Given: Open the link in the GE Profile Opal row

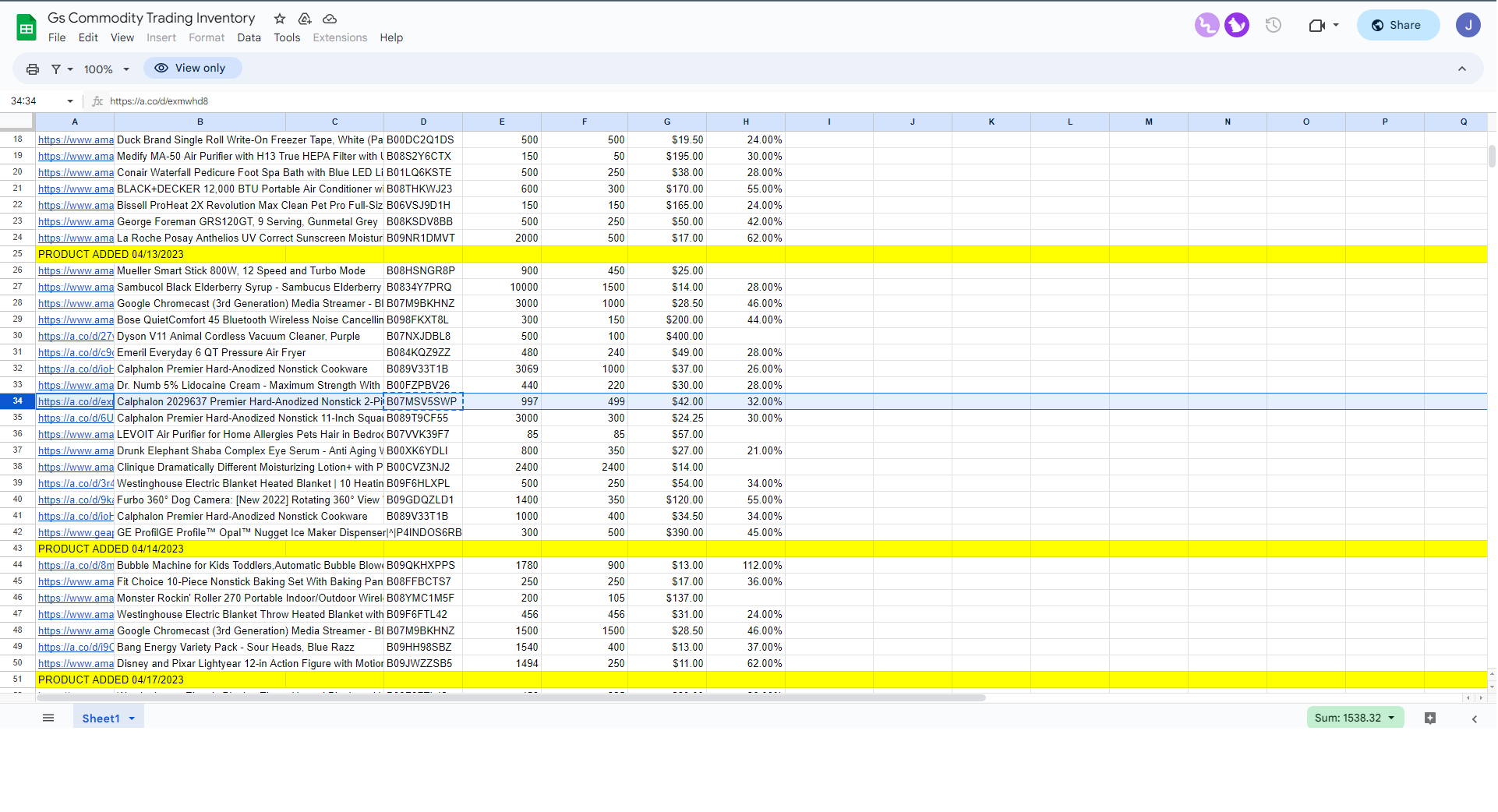Looking at the screenshot, I should [76, 533].
